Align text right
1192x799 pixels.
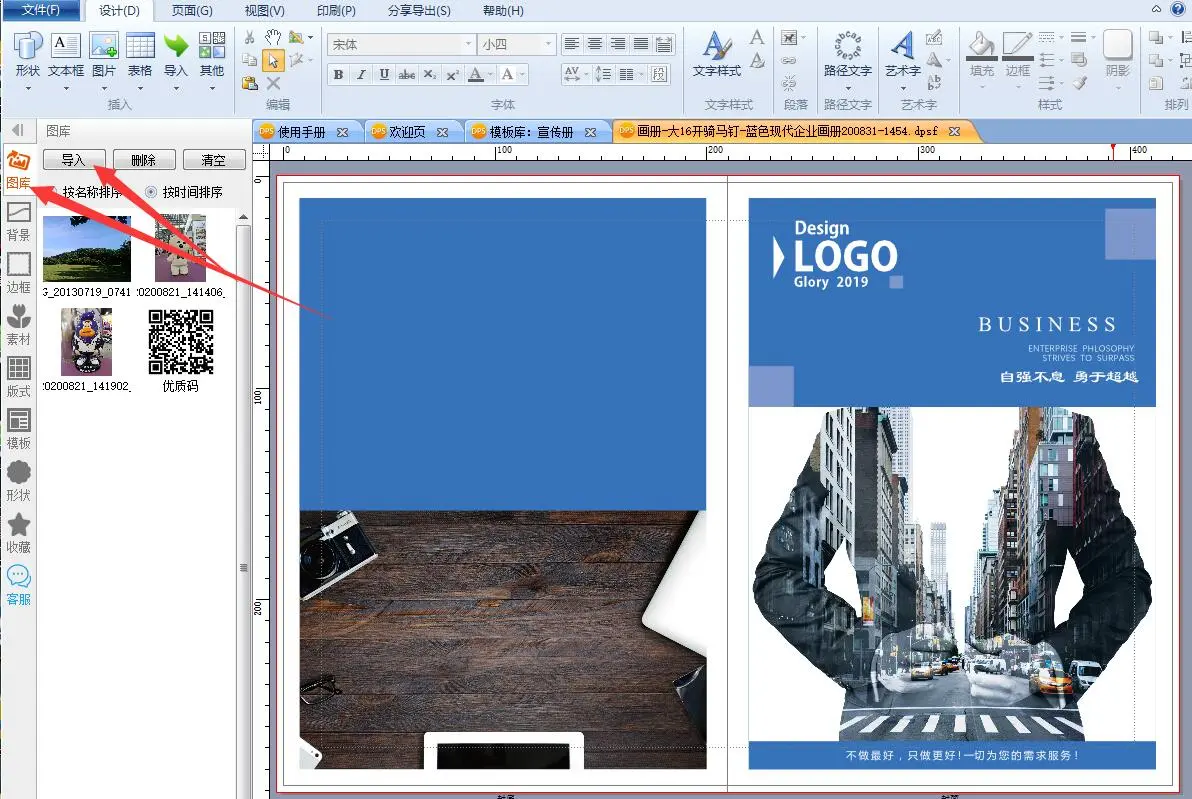[x=617, y=44]
